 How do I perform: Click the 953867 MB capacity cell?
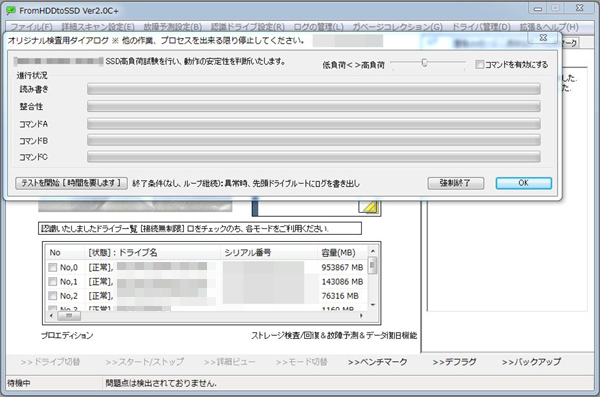coord(342,267)
